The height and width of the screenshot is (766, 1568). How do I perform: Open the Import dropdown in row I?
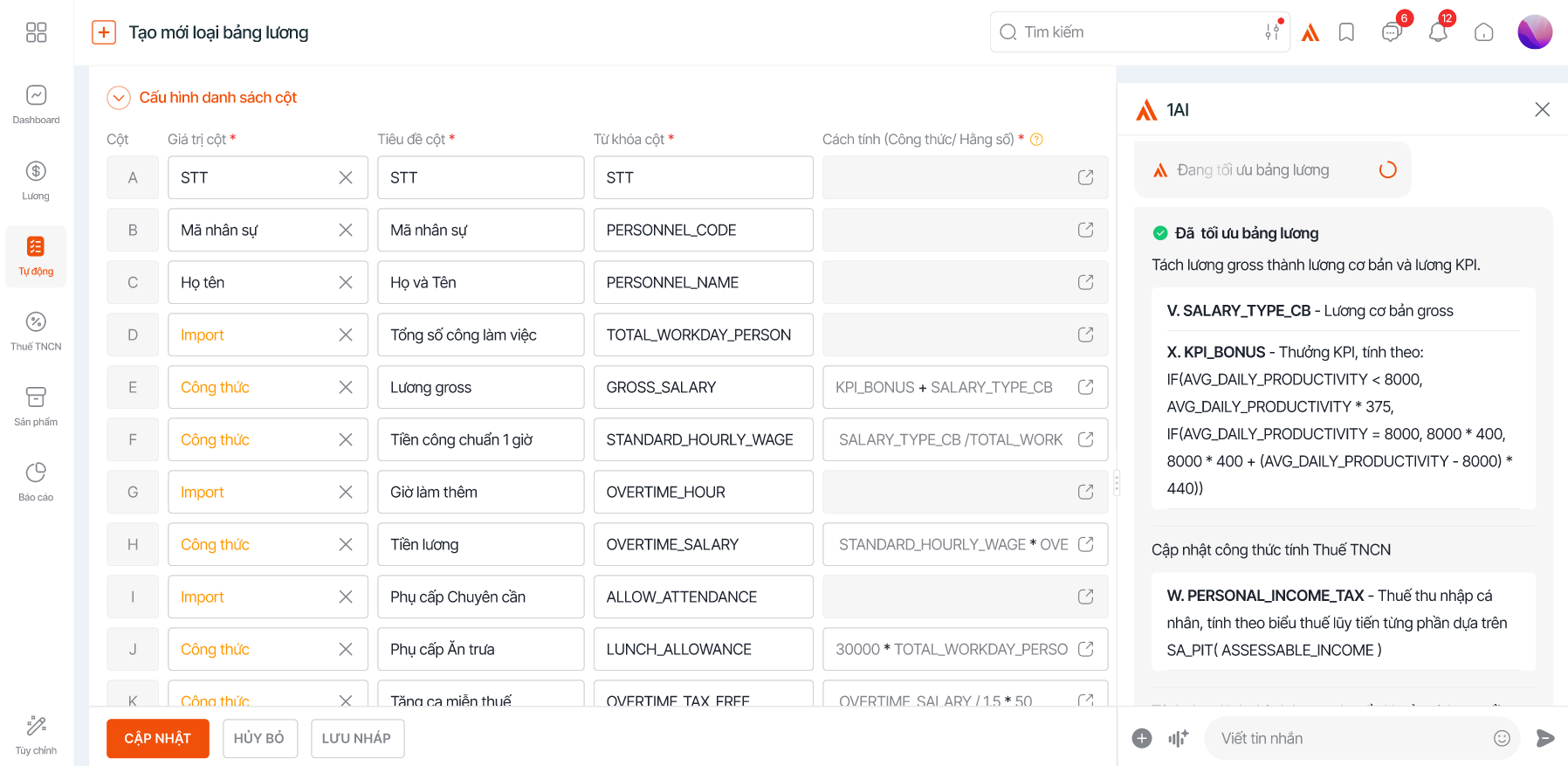click(x=268, y=597)
